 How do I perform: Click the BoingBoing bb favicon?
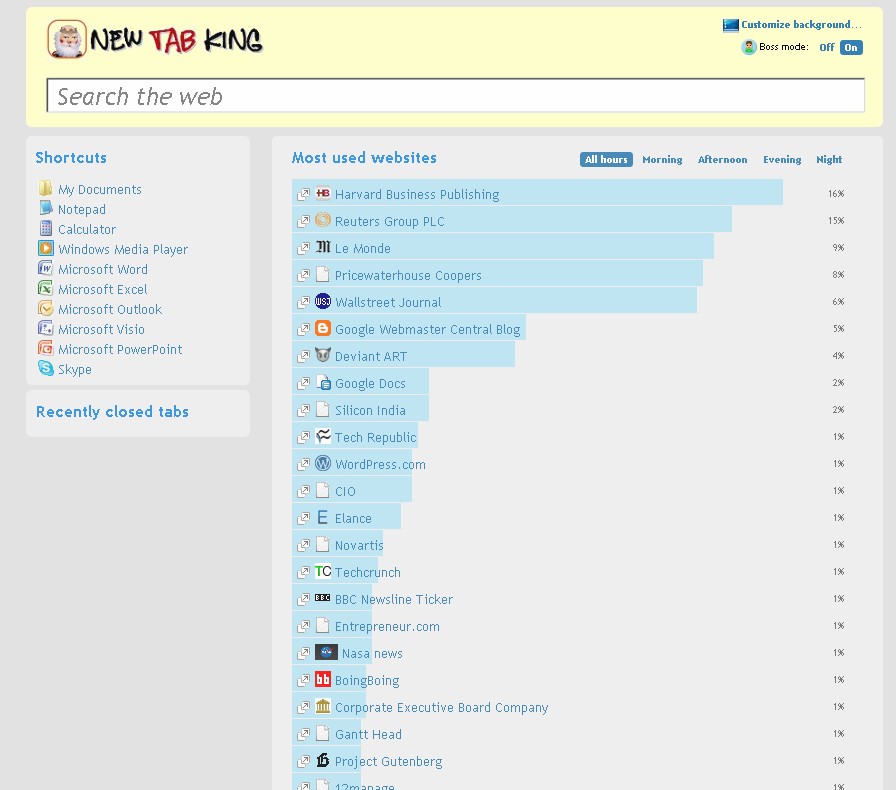coord(323,679)
